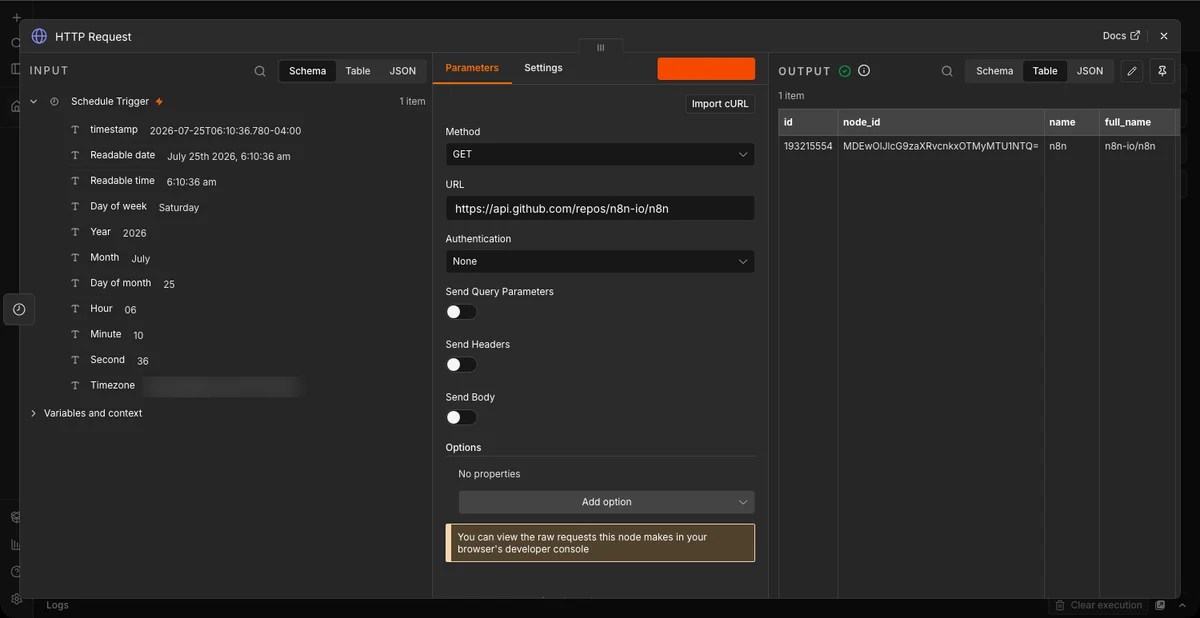Open the executions history icon in left sidebar

coord(19,309)
